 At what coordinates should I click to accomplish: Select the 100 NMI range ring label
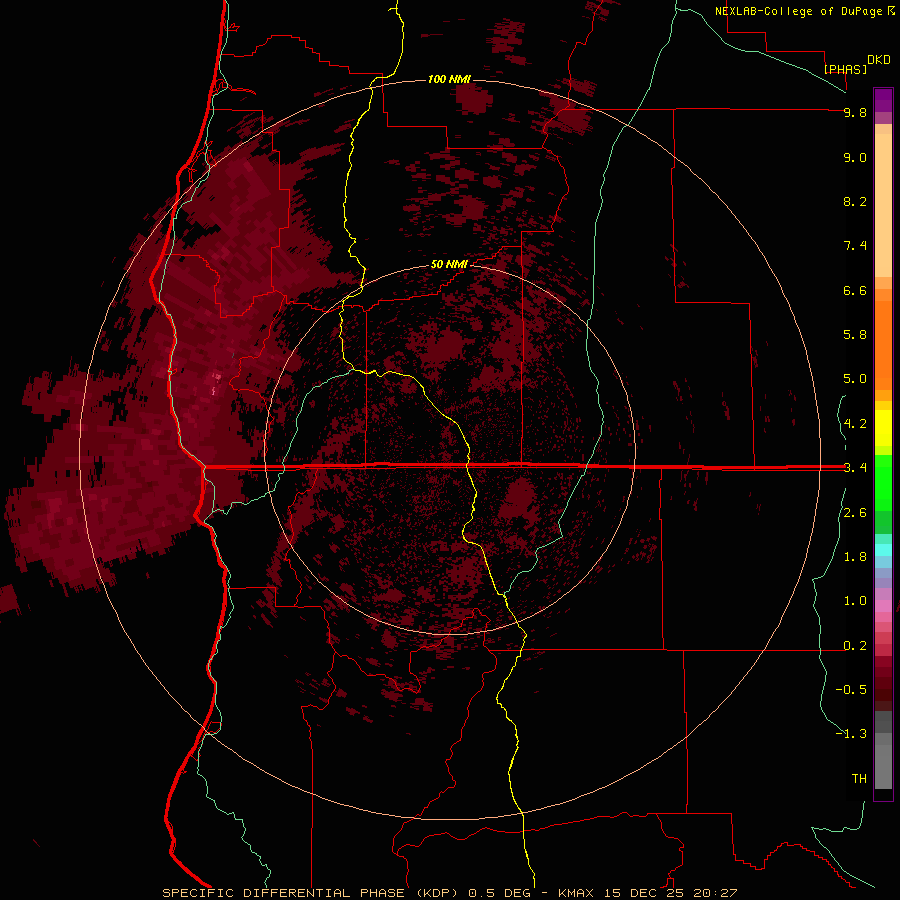pyautogui.click(x=449, y=79)
